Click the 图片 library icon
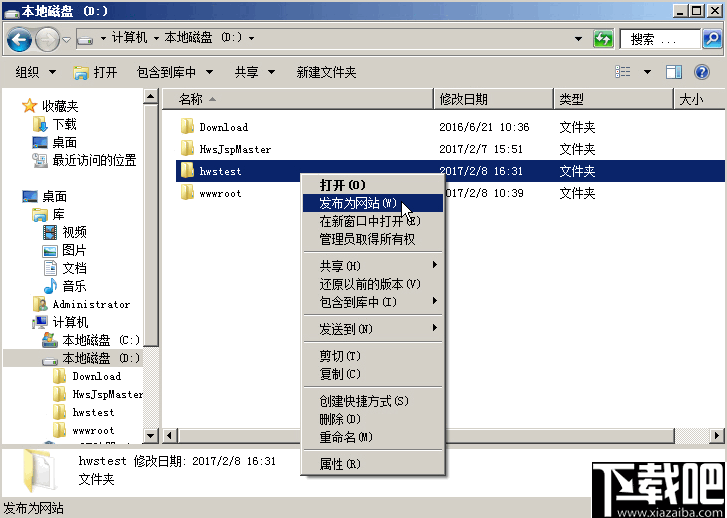The height and width of the screenshot is (518, 727). pyautogui.click(x=50, y=250)
